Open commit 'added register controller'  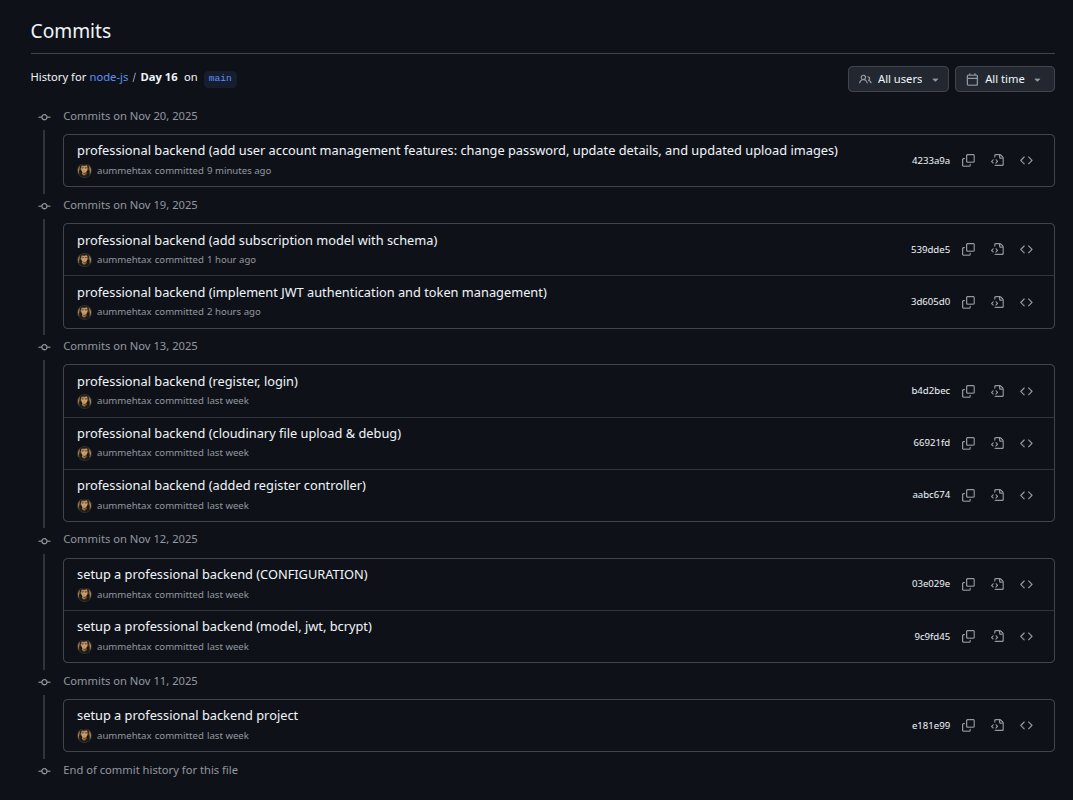click(222, 485)
